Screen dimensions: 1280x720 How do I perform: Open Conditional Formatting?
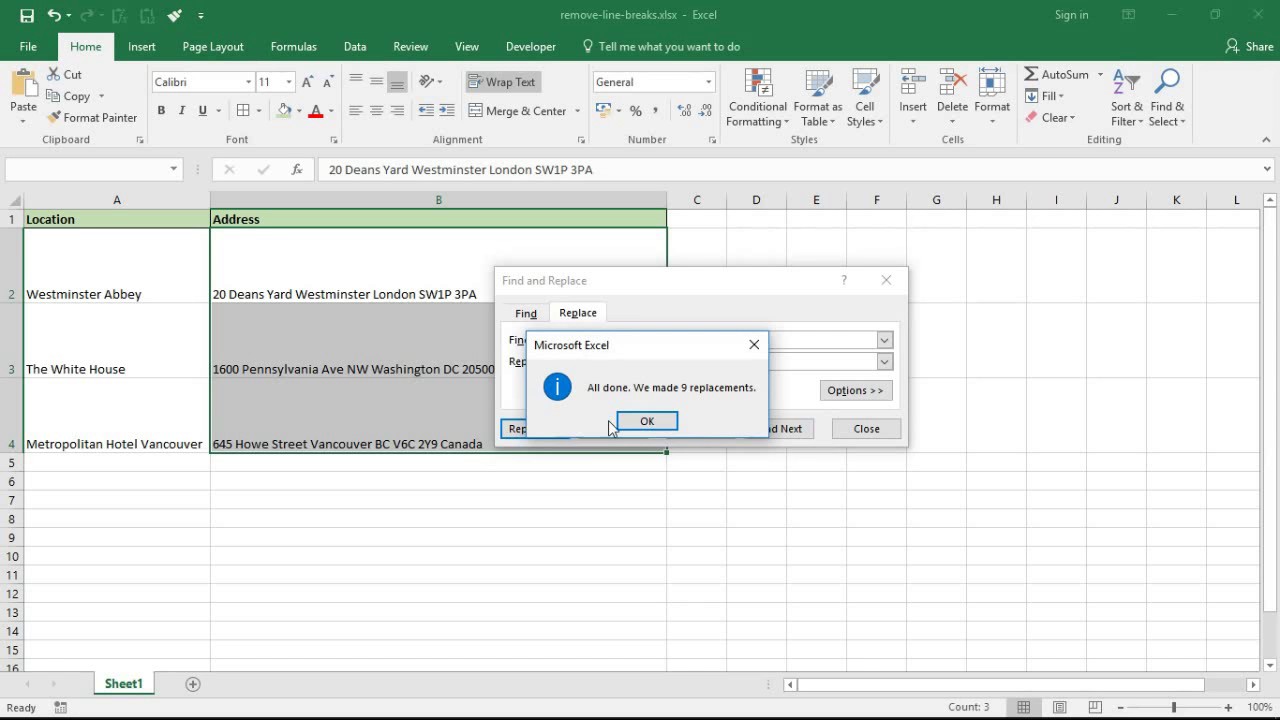click(x=758, y=98)
